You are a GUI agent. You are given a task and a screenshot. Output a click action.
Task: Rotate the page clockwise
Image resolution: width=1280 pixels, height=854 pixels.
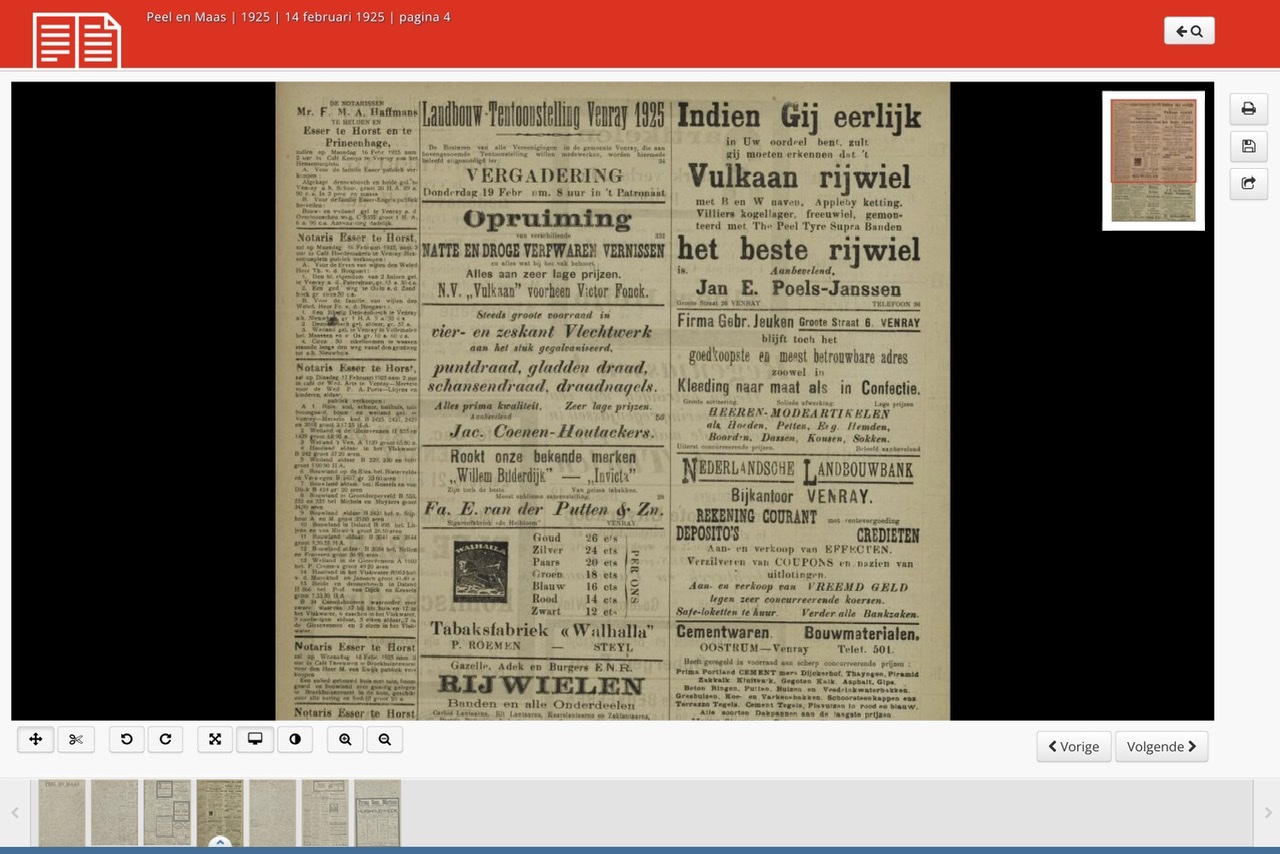tap(165, 740)
